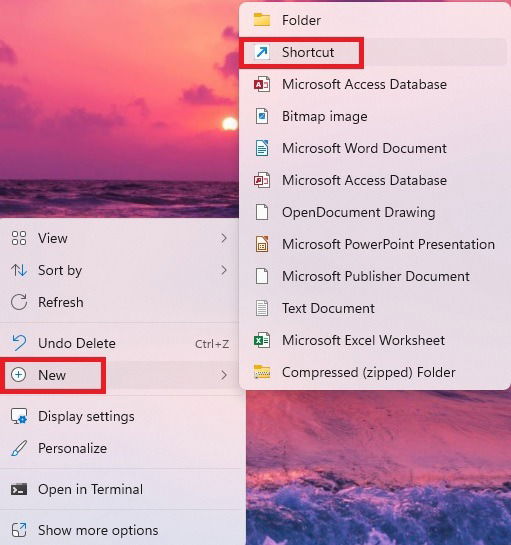
Task: Click the yellow Folder icon in New submenu
Action: [x=262, y=20]
